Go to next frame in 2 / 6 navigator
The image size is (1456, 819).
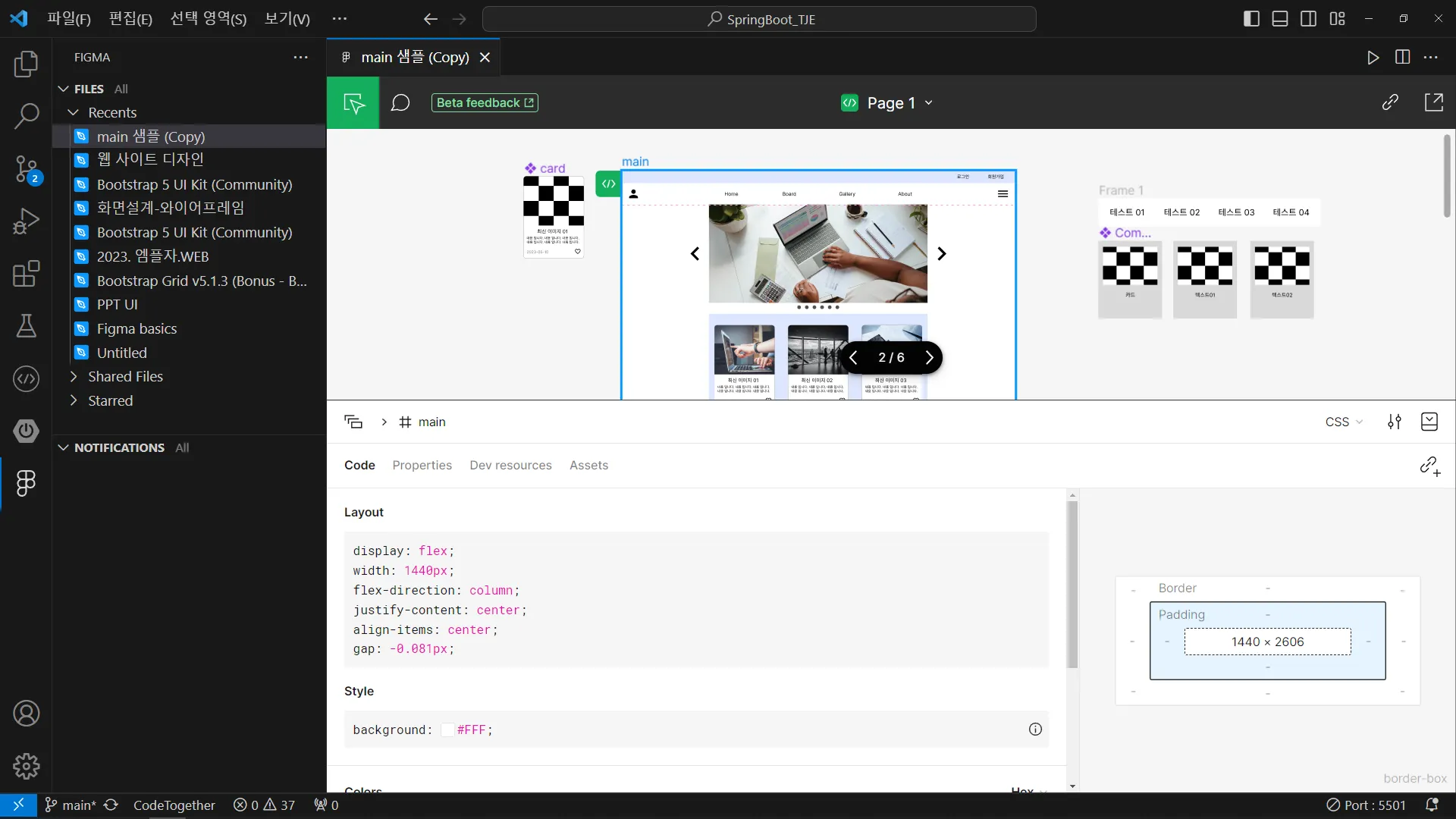click(x=929, y=357)
